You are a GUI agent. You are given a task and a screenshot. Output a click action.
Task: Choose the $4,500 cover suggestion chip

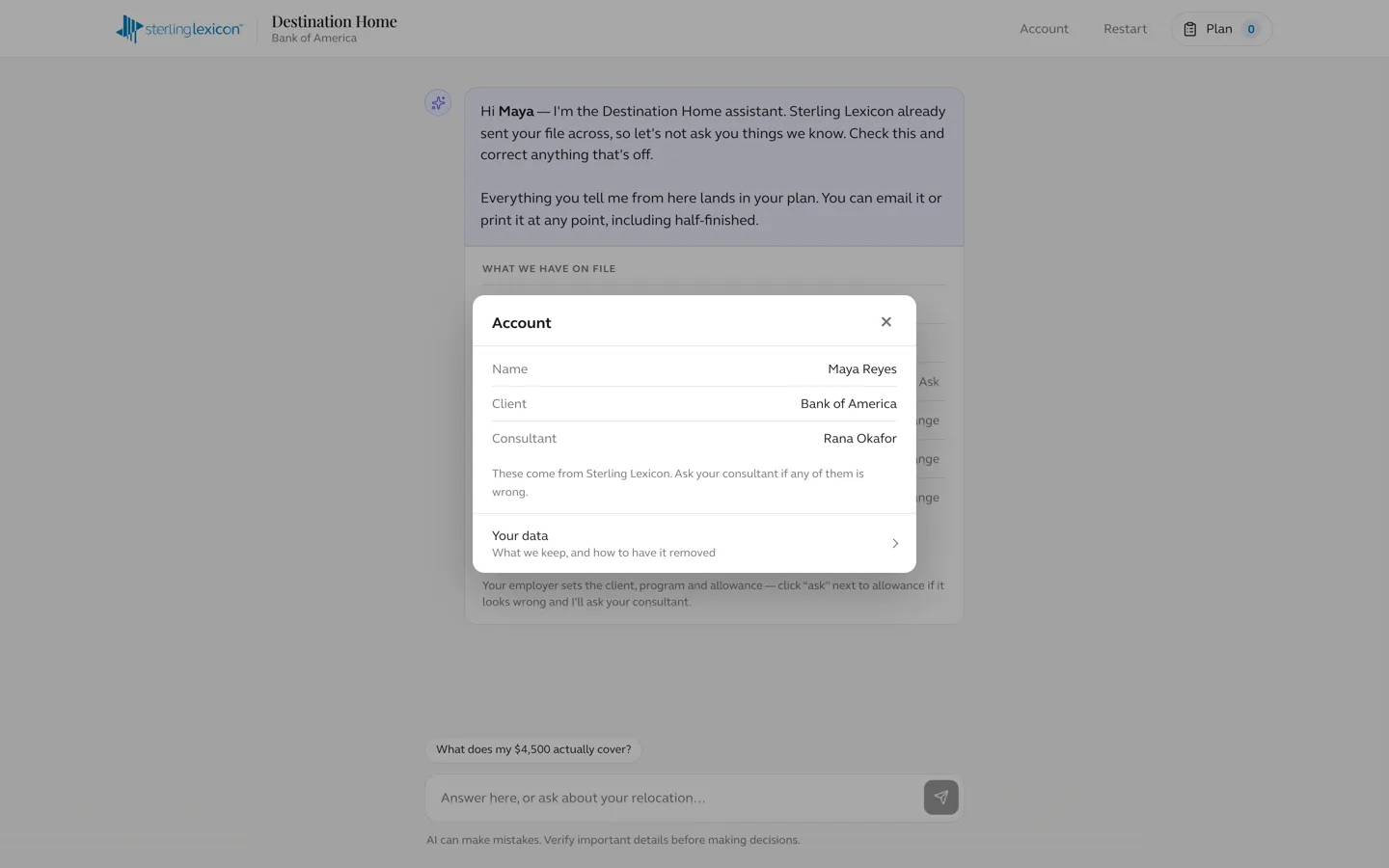click(x=533, y=749)
